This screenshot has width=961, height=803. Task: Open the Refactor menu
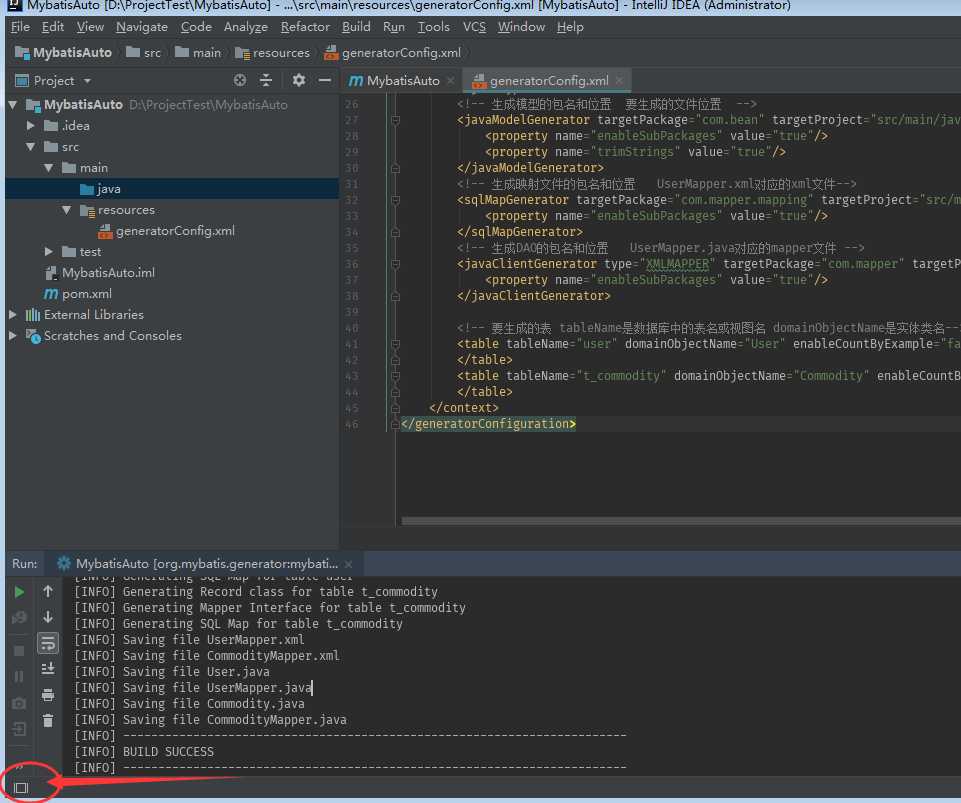(305, 27)
